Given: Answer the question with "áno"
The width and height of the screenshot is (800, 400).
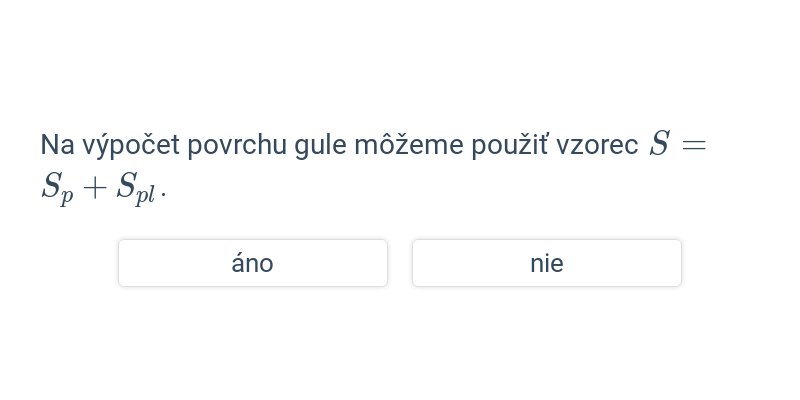Looking at the screenshot, I should (x=253, y=263).
